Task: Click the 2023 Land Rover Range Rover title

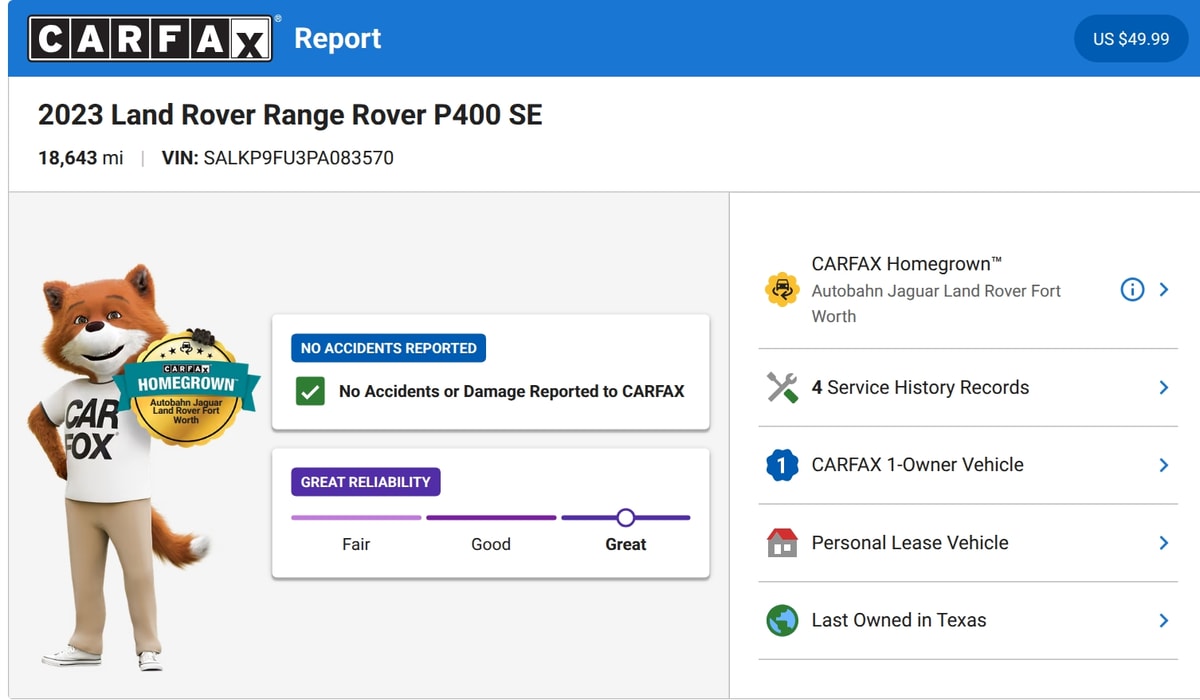Action: (x=290, y=115)
